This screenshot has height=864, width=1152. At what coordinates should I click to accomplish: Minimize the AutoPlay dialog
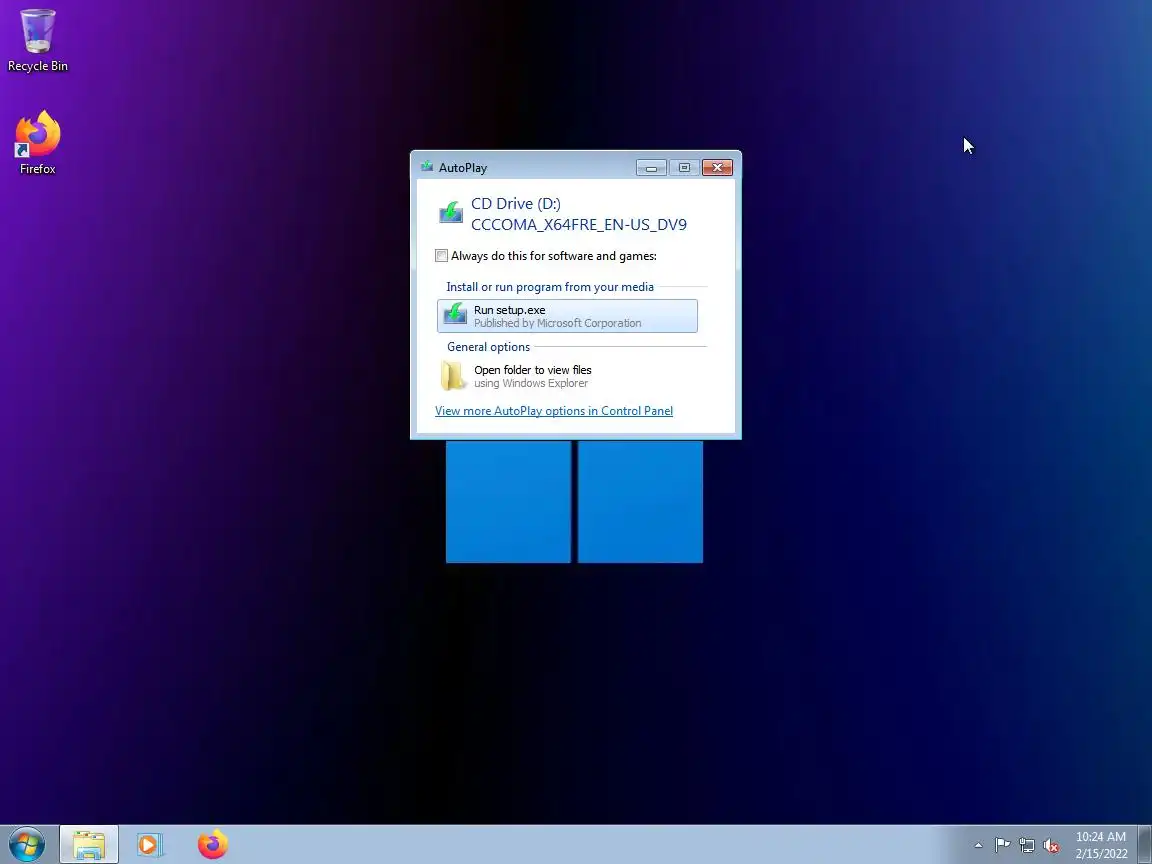[x=651, y=168]
